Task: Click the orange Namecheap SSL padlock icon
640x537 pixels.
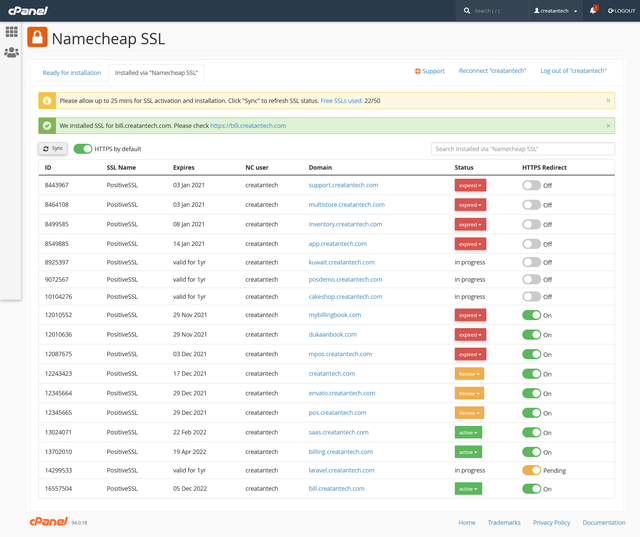Action: click(x=37, y=37)
